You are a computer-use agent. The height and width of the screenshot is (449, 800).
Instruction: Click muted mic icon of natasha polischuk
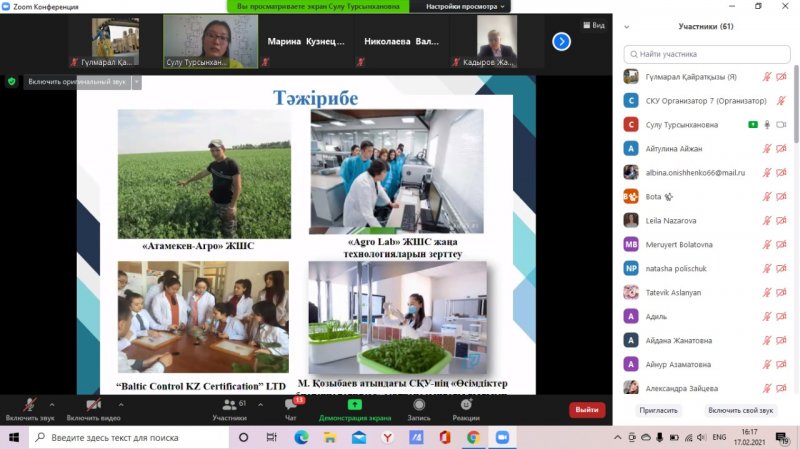click(767, 268)
